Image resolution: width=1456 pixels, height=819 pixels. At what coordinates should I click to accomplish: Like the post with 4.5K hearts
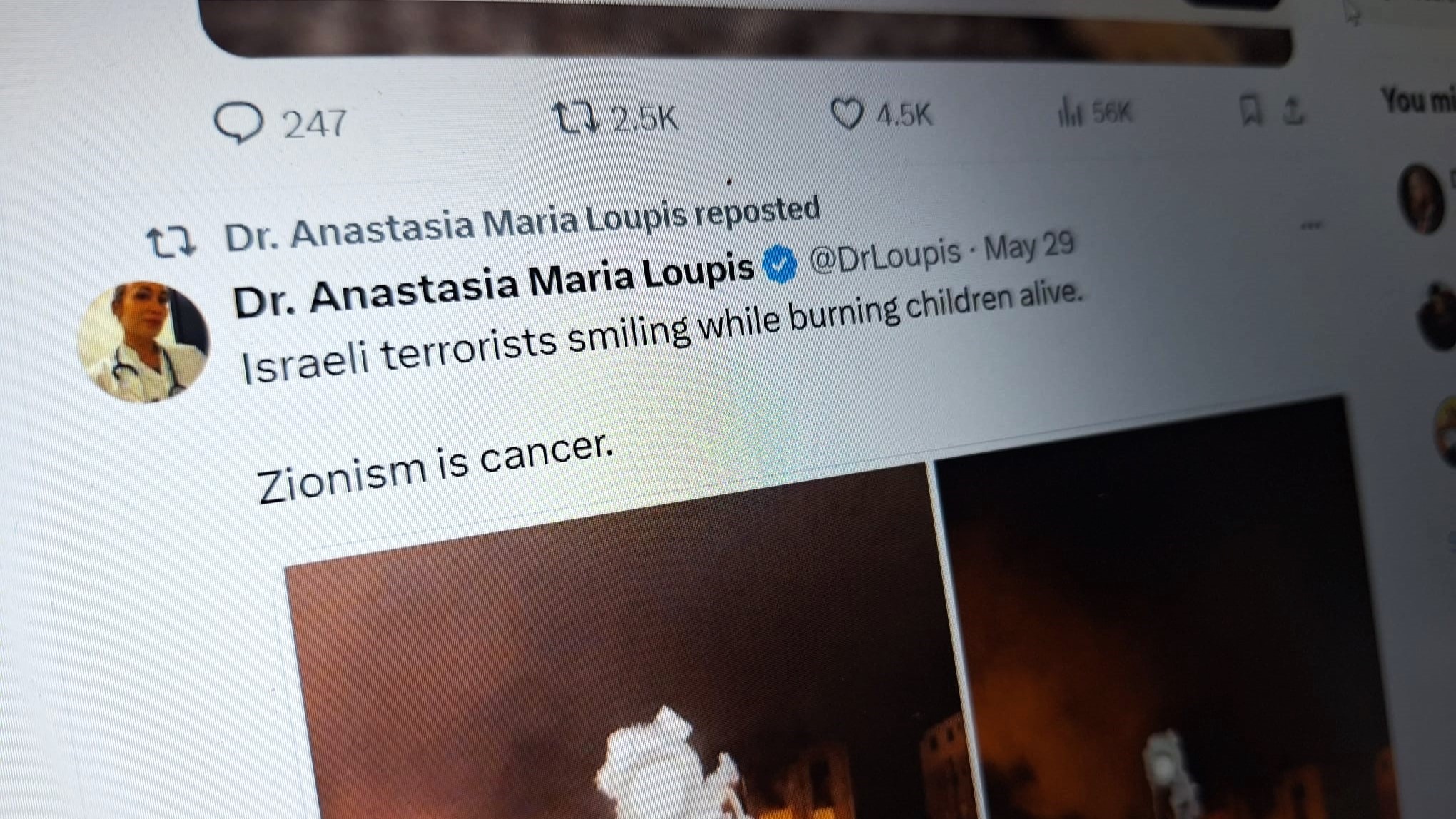[847, 114]
